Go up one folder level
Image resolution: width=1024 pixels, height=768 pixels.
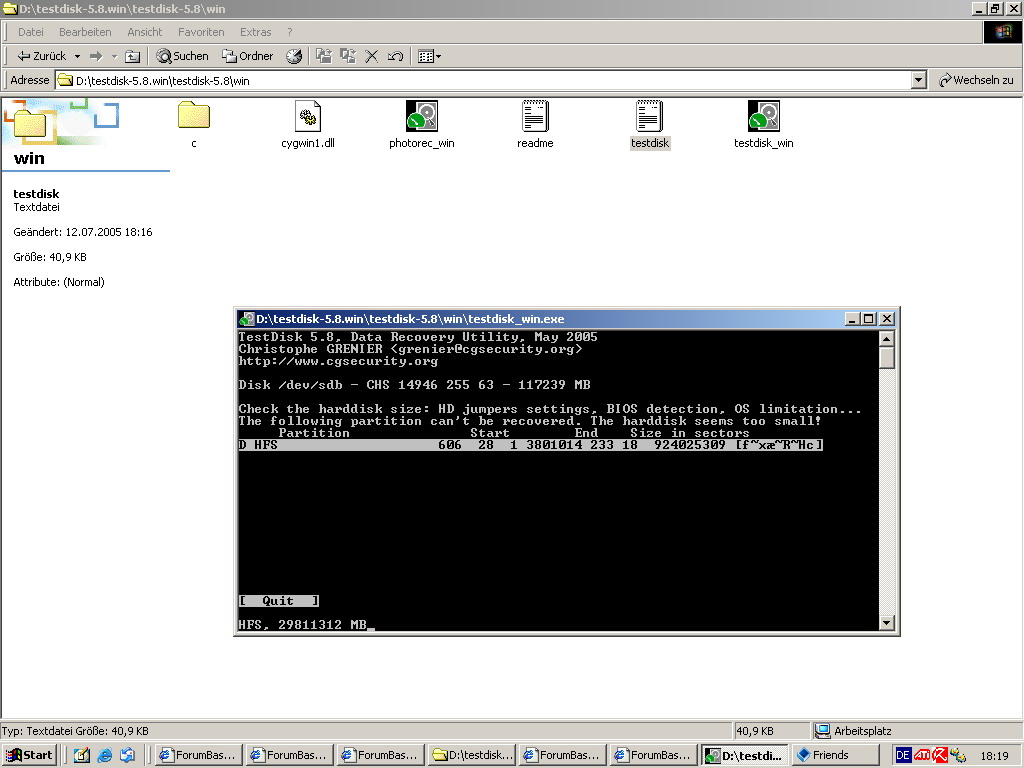coord(133,56)
